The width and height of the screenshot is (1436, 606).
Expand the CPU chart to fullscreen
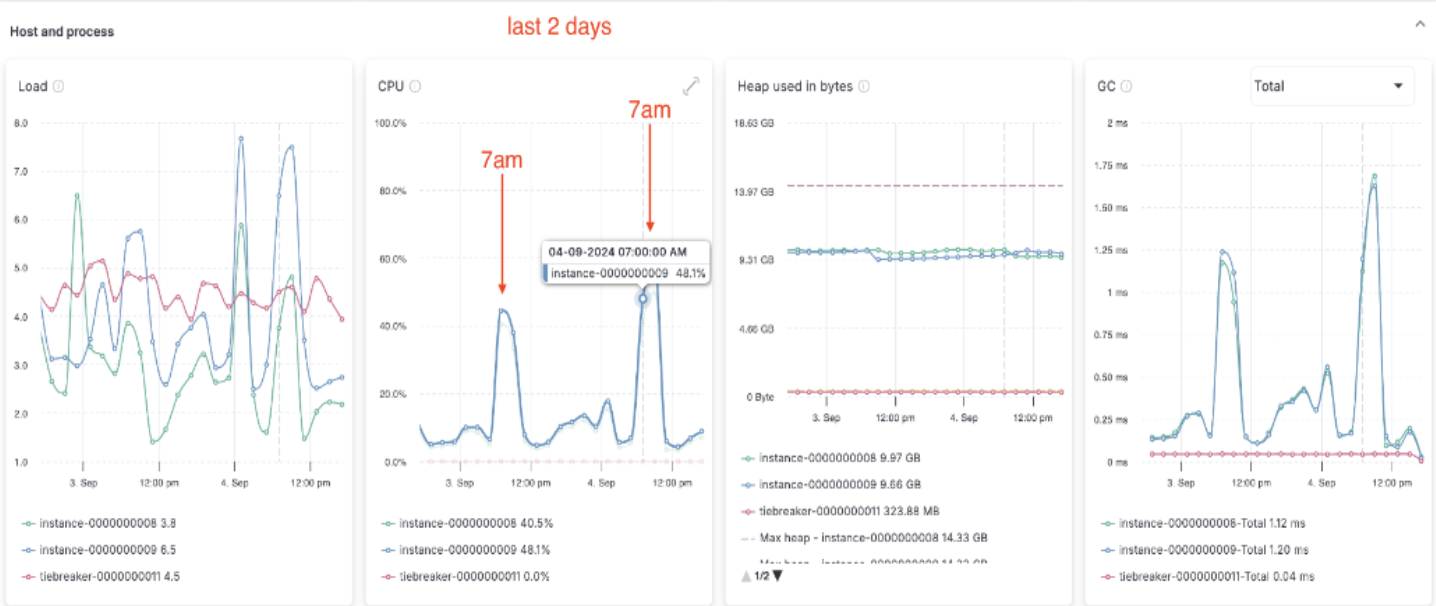click(x=691, y=86)
